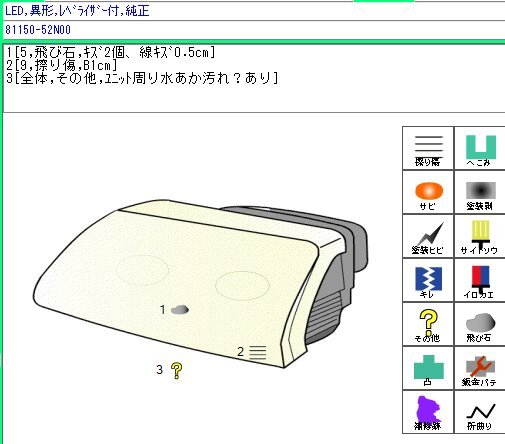Select the 擦り傷 scratch lines icon
505x444 pixels.
[428, 148]
